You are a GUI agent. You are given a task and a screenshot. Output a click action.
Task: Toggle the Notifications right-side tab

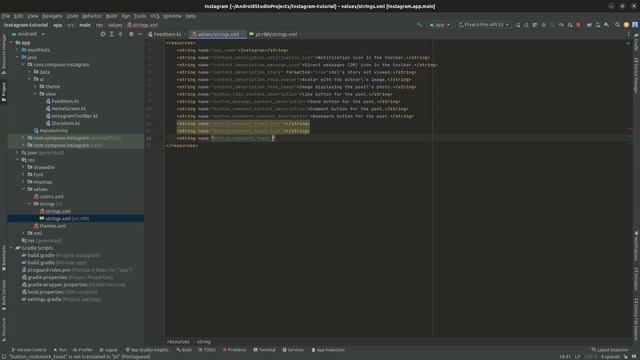(x=636, y=247)
